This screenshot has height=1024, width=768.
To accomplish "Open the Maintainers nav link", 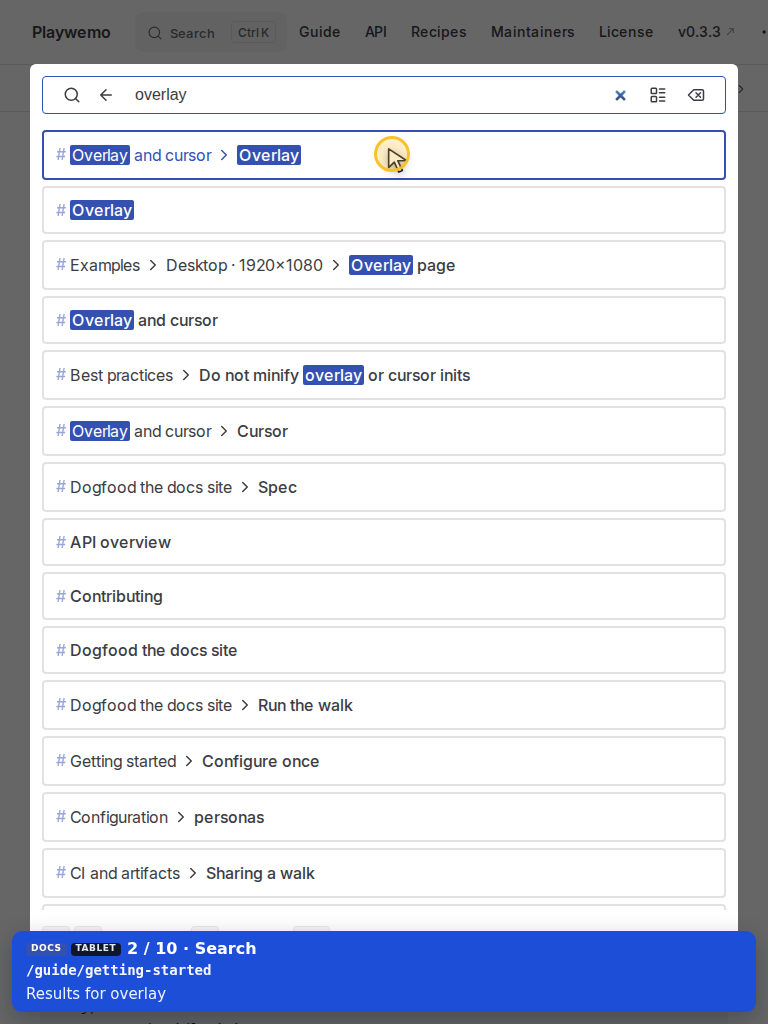I will point(532,32).
